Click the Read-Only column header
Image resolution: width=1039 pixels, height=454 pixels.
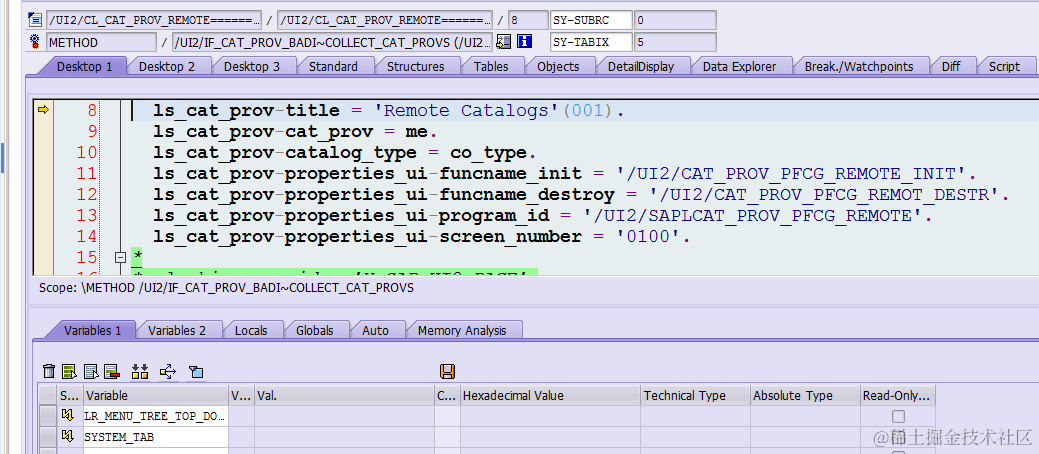pyautogui.click(x=898, y=396)
